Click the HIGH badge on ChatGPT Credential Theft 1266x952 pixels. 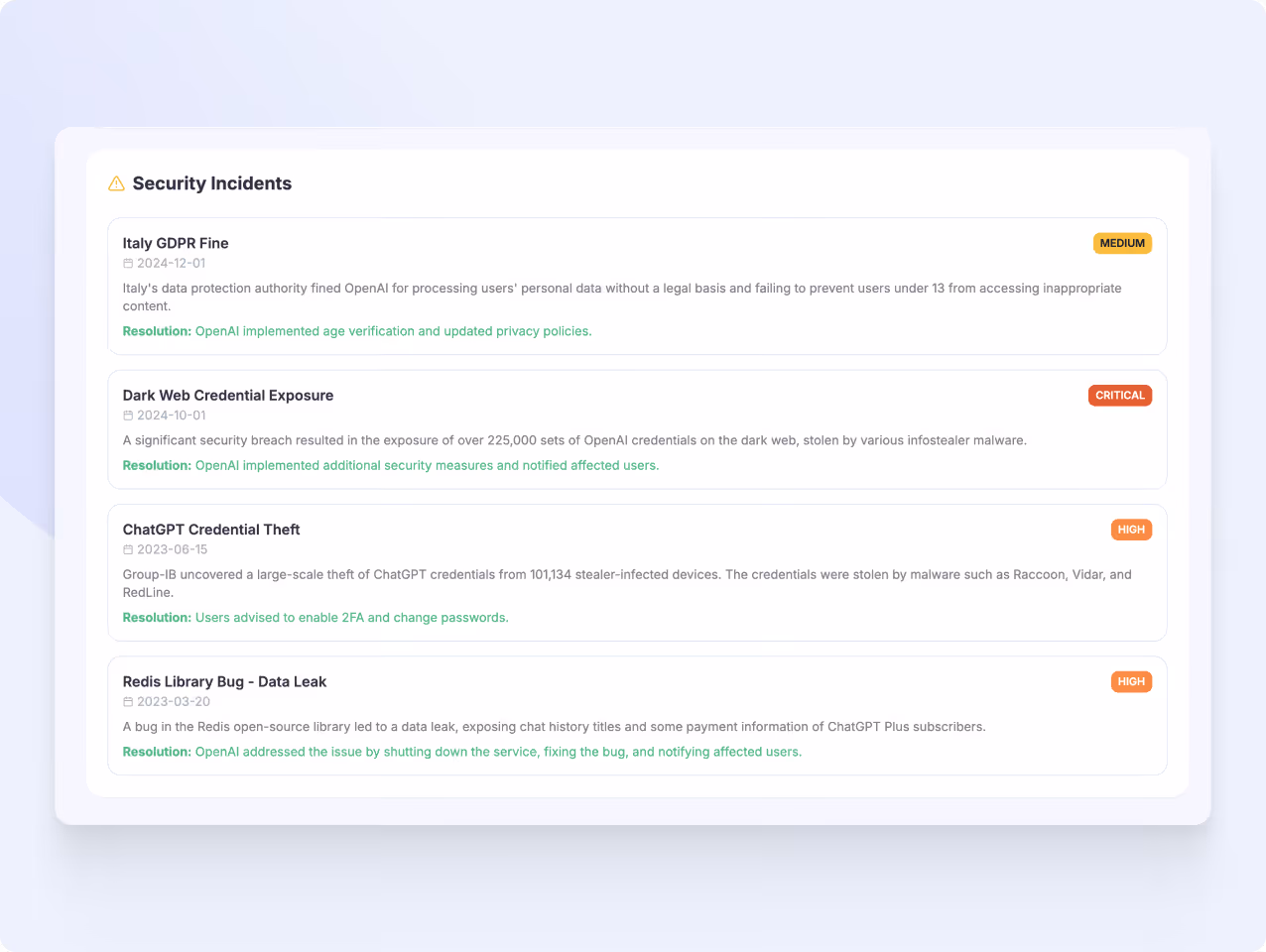1131,530
